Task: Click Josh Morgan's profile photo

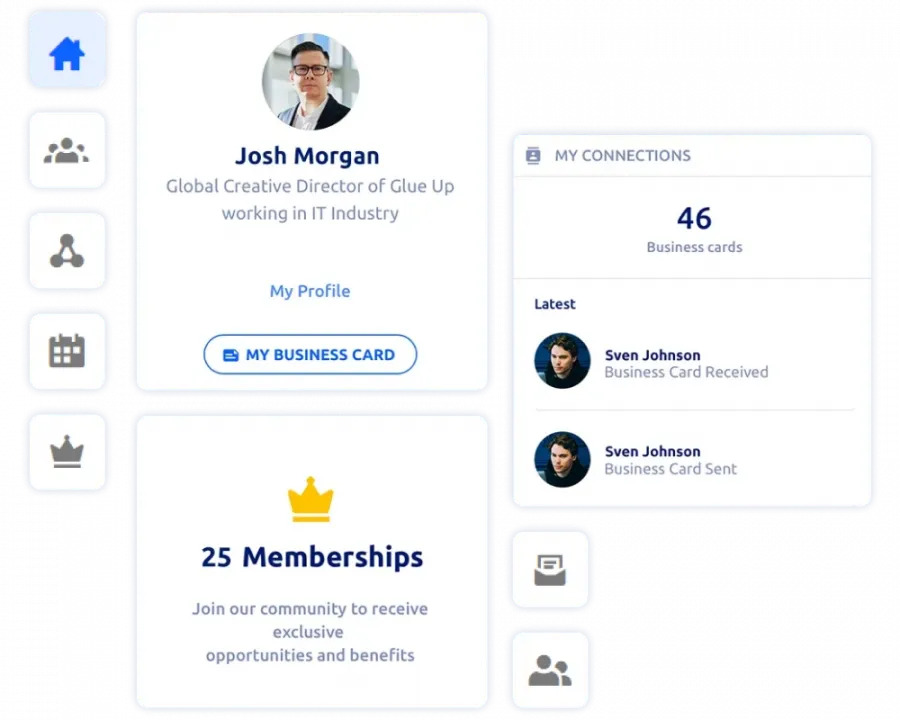Action: coord(310,82)
